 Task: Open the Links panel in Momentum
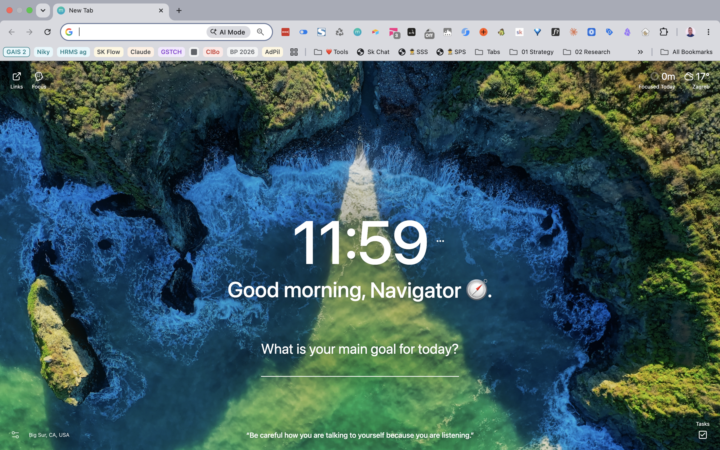coord(17,80)
